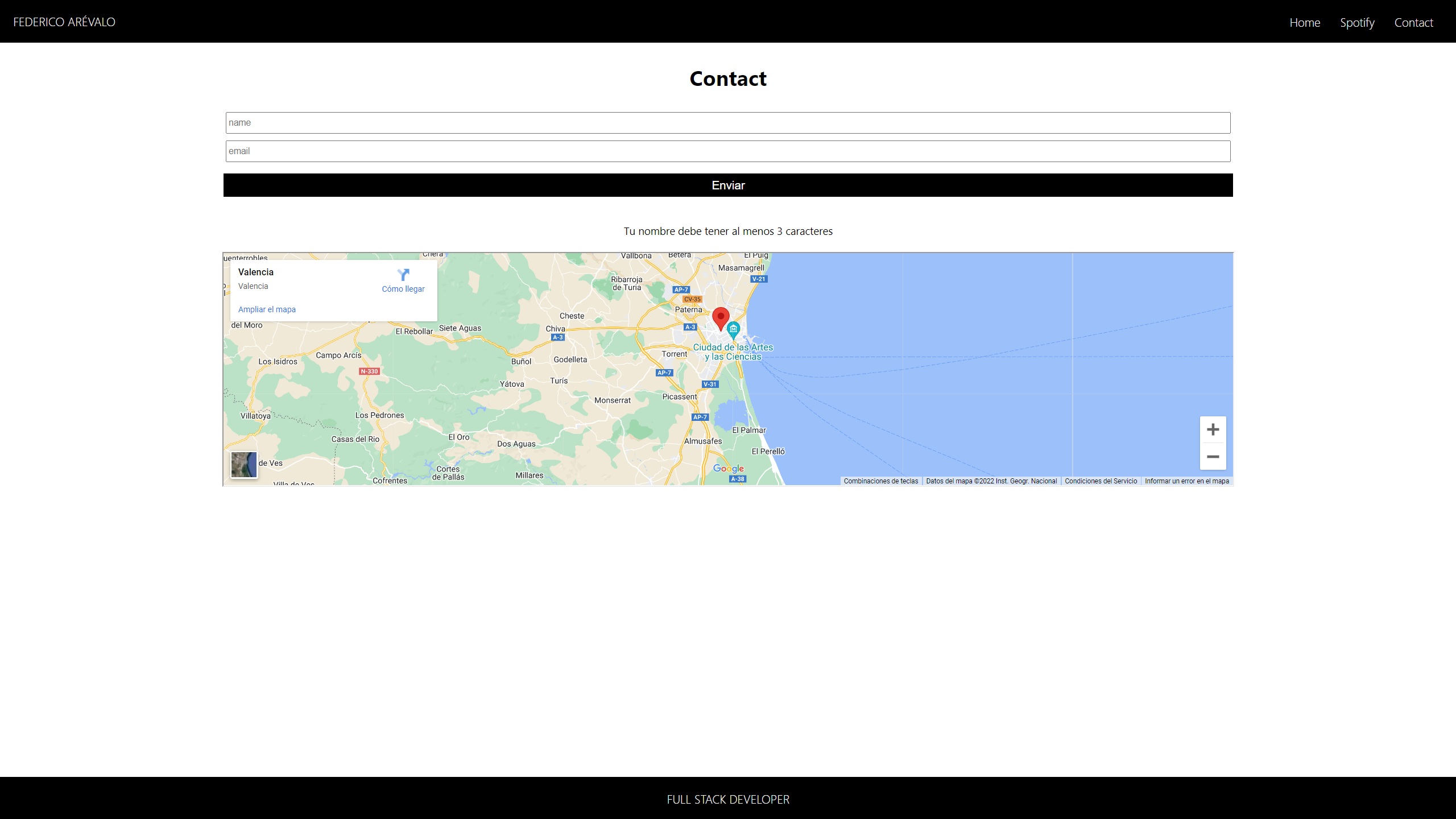Select the museum icon near Ciudad de las Artes
The height and width of the screenshot is (819, 1456).
click(734, 328)
